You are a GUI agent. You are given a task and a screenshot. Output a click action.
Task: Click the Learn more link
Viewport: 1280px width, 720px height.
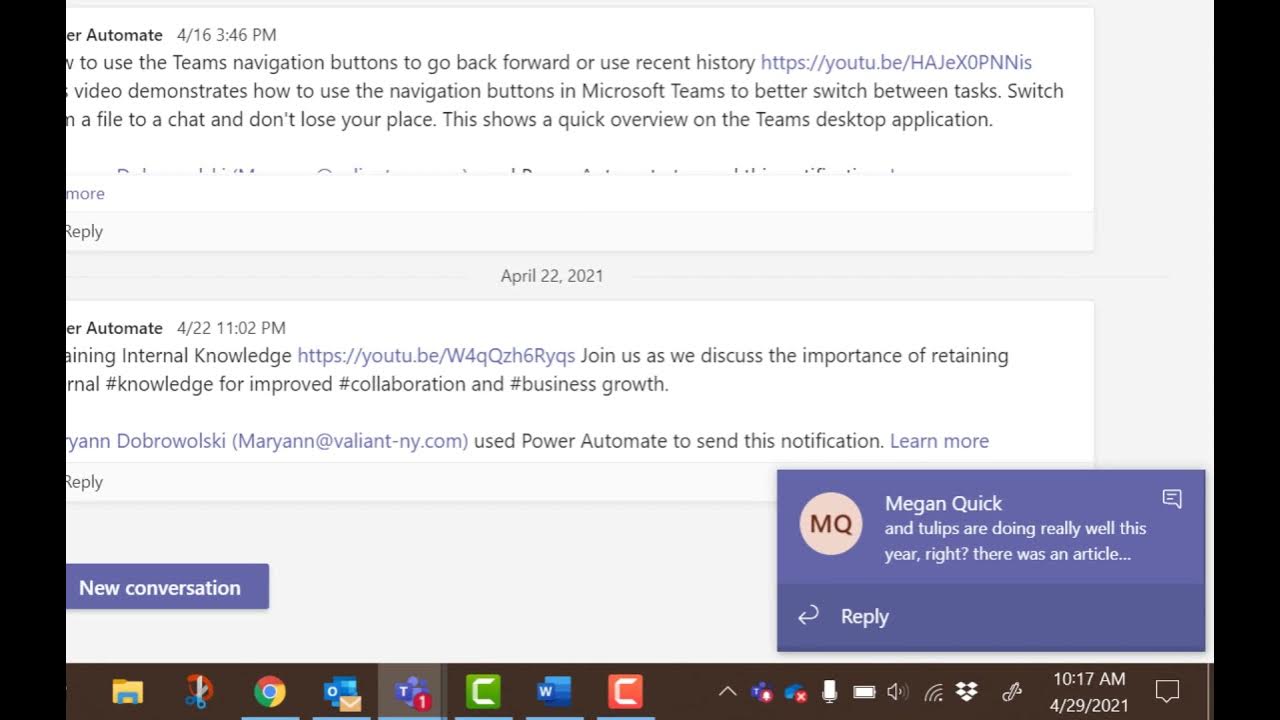tap(939, 441)
